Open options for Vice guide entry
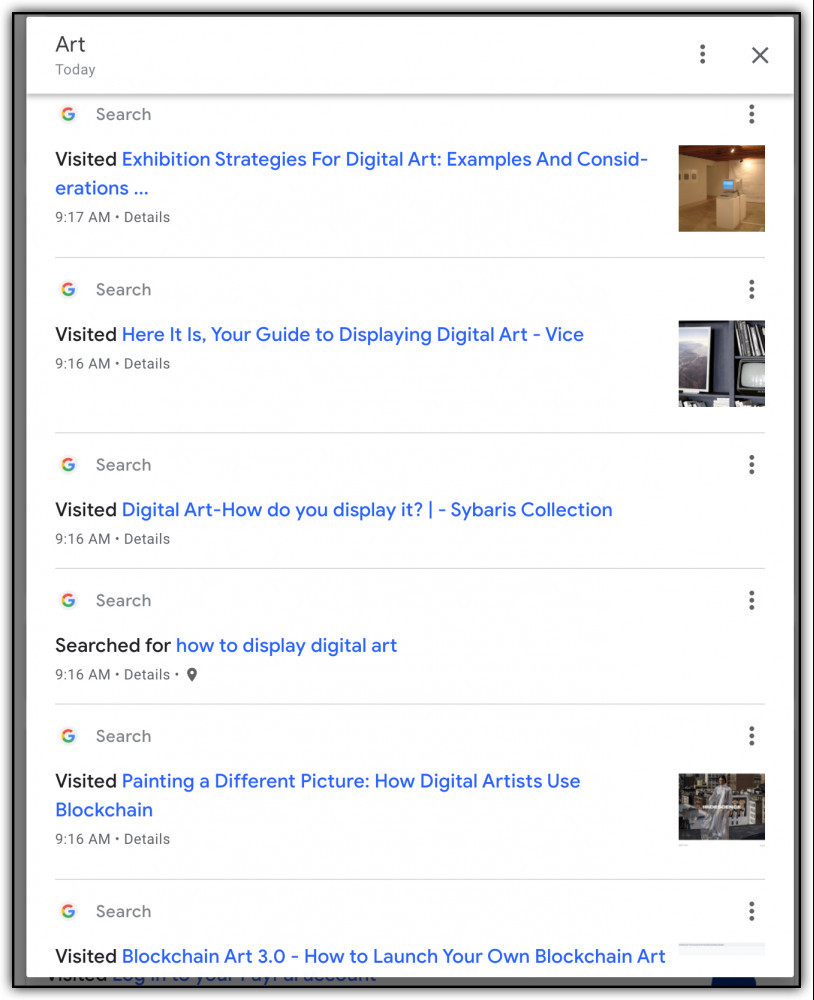The width and height of the screenshot is (814, 1000). (x=751, y=290)
